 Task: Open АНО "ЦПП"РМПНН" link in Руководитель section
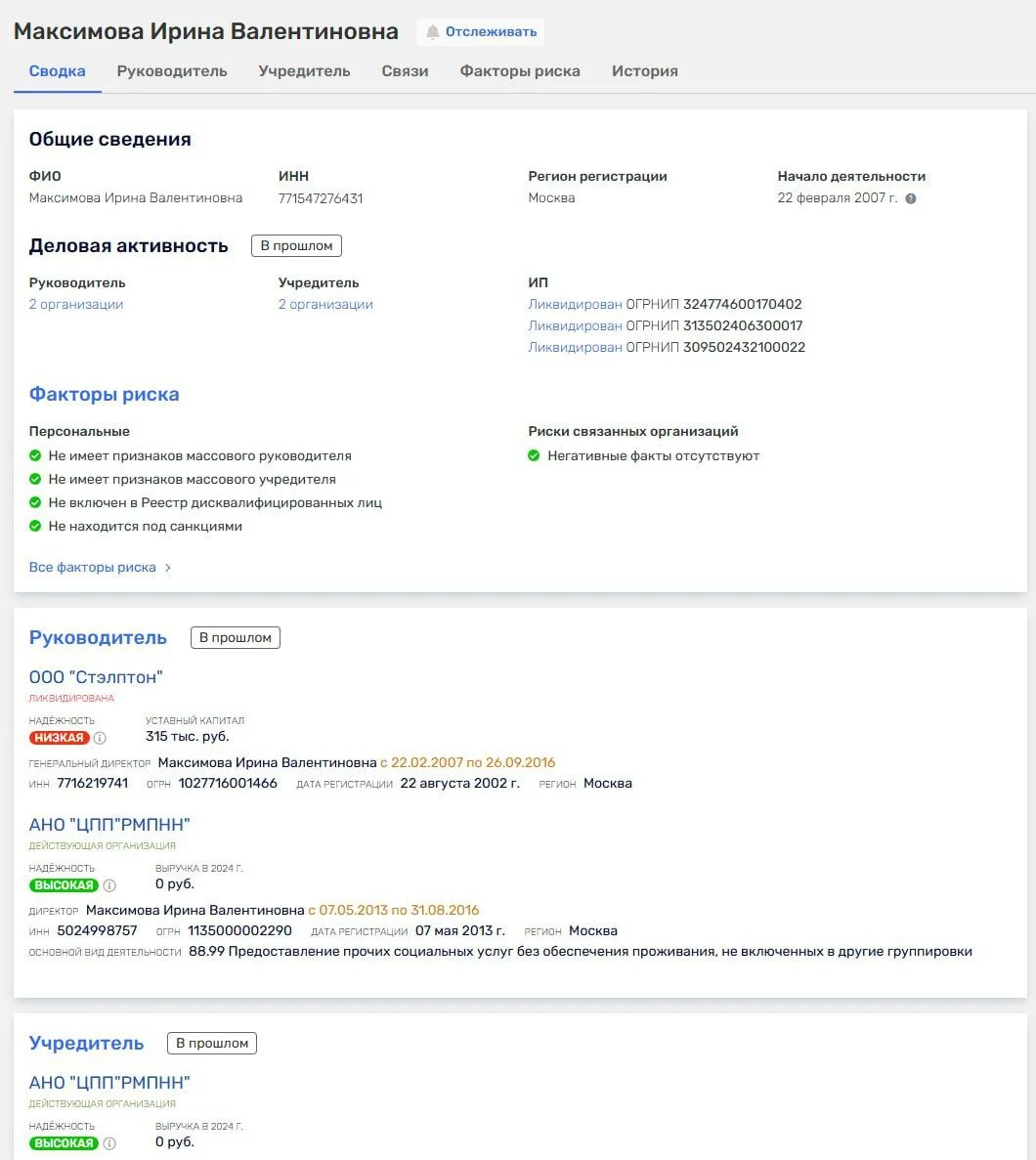pyautogui.click(x=109, y=825)
